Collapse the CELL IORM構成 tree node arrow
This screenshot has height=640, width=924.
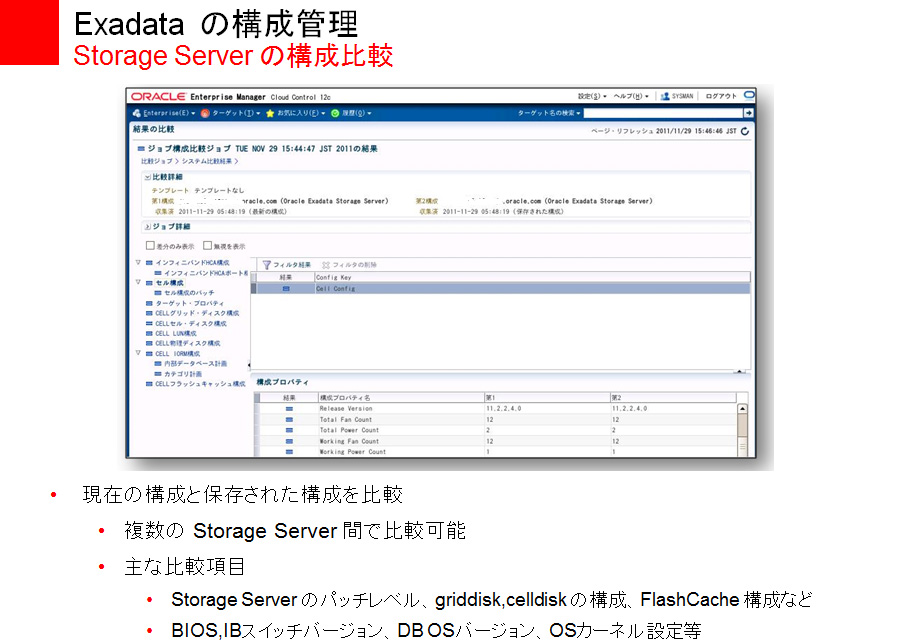pyautogui.click(x=138, y=353)
